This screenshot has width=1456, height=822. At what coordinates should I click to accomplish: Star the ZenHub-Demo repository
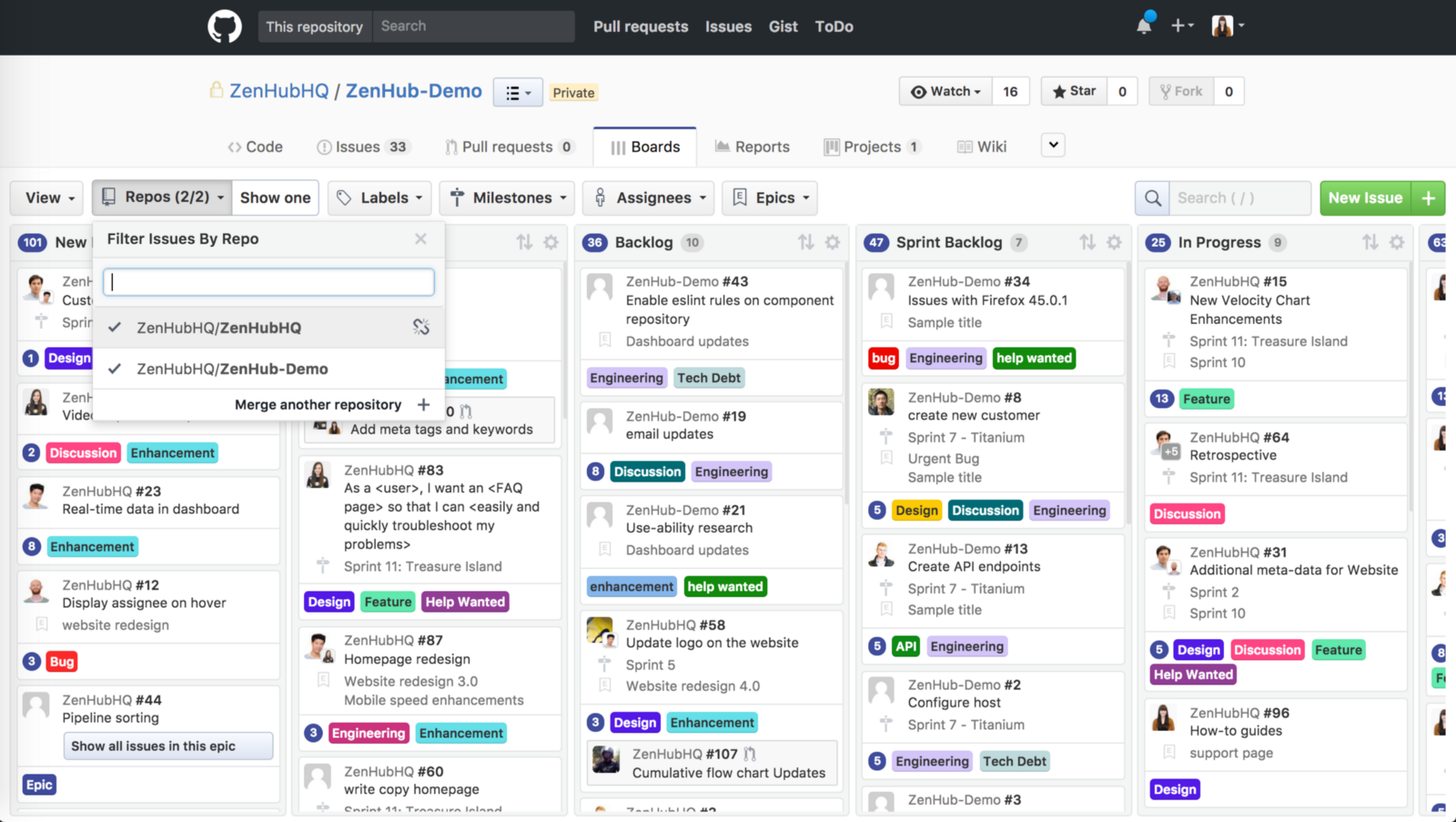pyautogui.click(x=1075, y=91)
